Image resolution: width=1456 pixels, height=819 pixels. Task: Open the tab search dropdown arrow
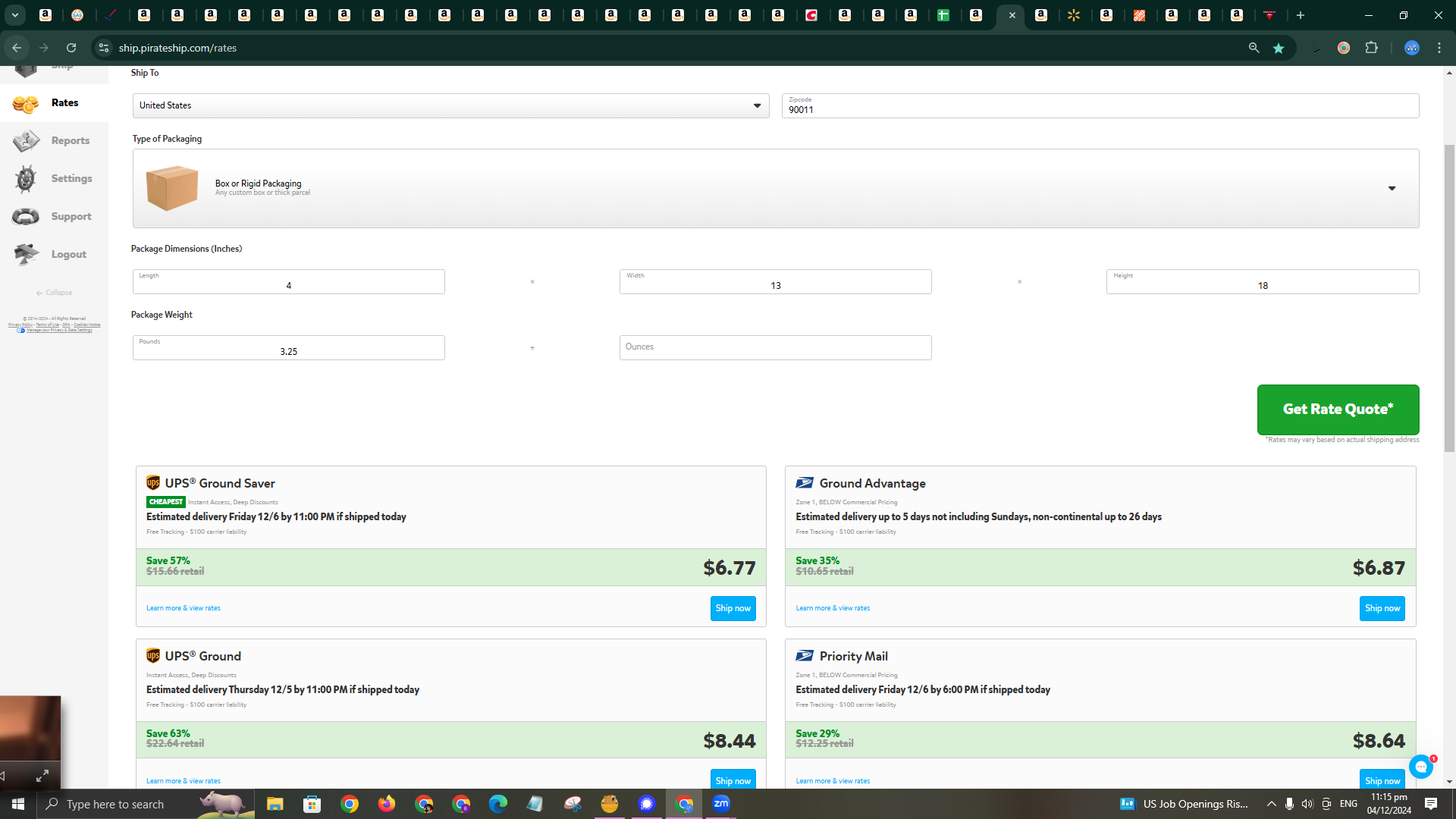[x=14, y=15]
